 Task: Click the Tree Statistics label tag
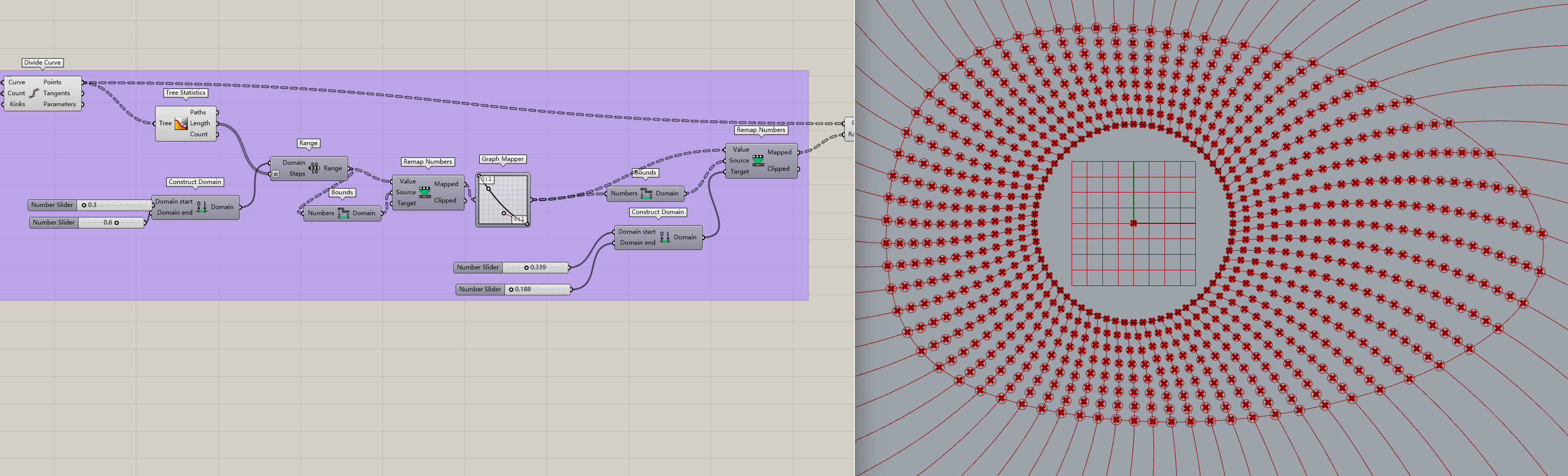tap(186, 92)
